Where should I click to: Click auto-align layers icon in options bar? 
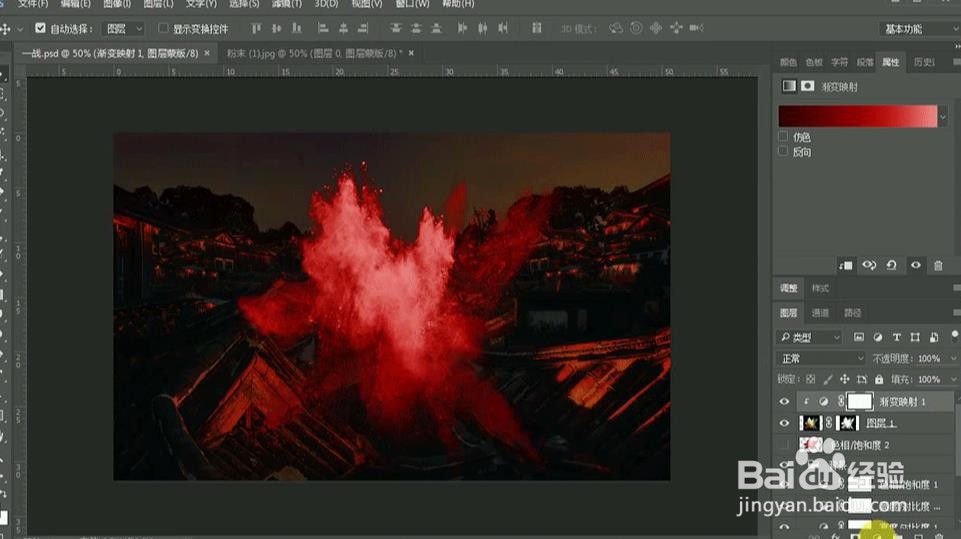click(x=537, y=28)
